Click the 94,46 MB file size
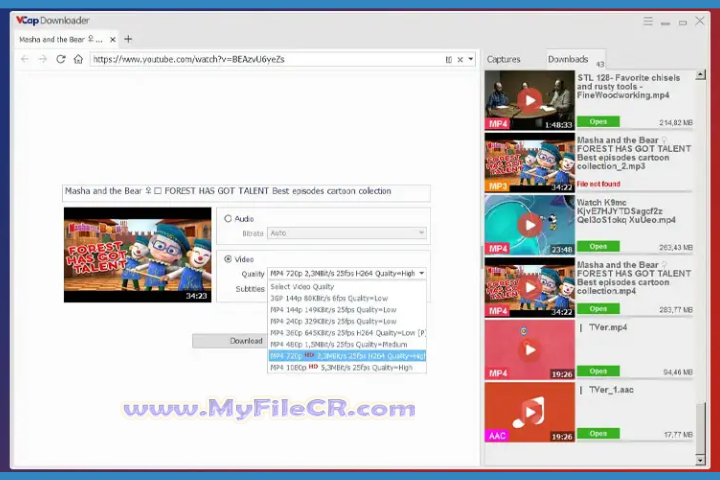Image resolution: width=720 pixels, height=480 pixels. coord(678,372)
